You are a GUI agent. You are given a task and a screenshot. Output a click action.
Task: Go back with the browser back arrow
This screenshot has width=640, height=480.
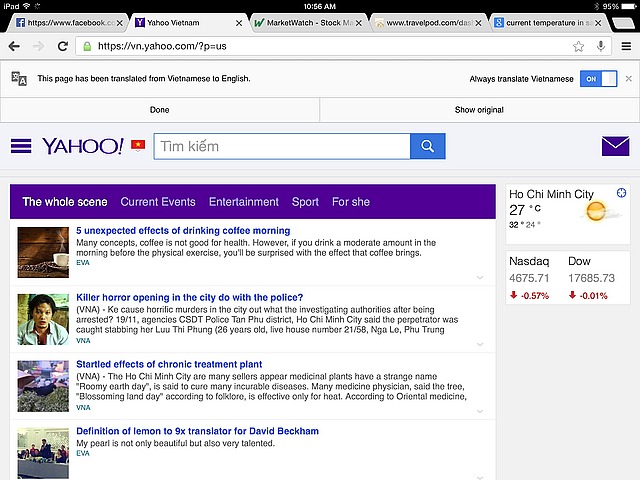click(14, 46)
